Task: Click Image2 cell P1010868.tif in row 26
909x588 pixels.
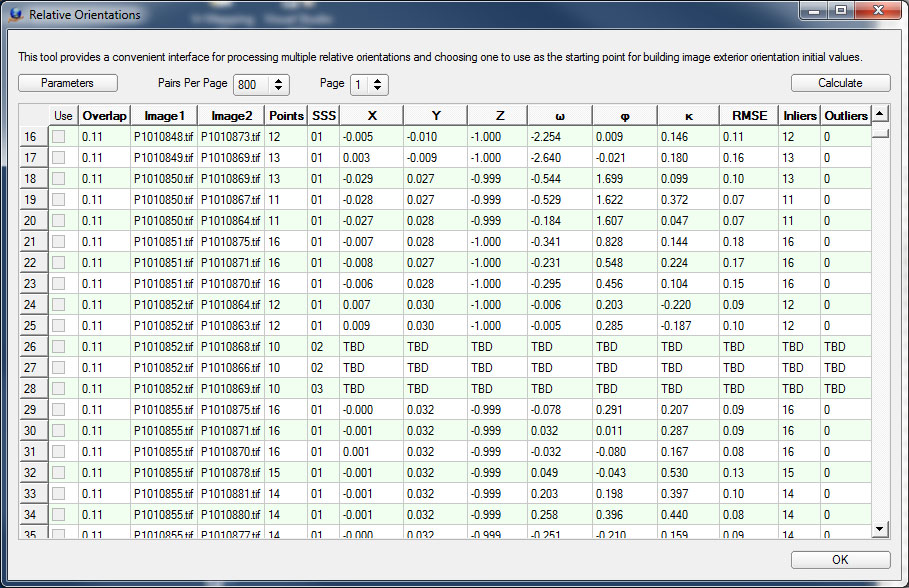Action: click(x=231, y=347)
